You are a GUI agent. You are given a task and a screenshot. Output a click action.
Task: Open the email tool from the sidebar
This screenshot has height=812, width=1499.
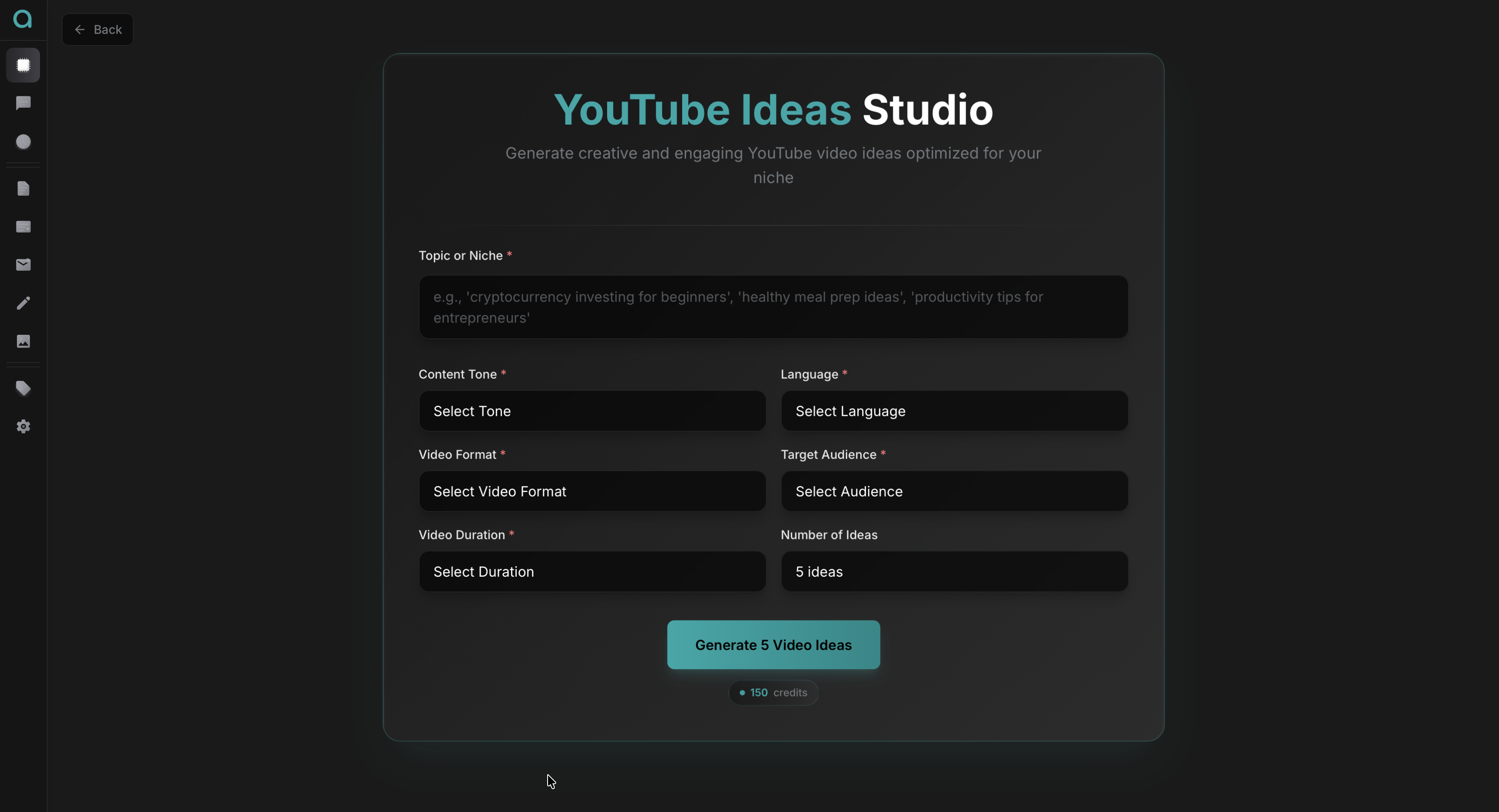23,265
